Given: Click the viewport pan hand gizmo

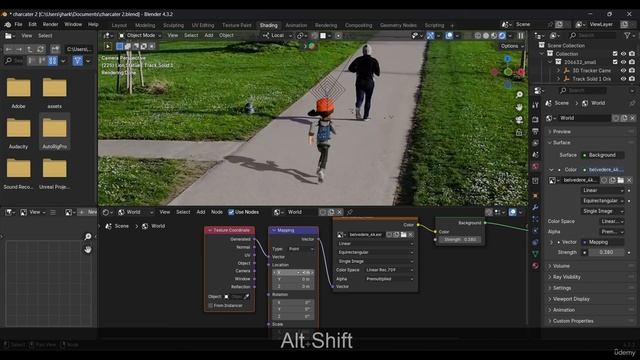Looking at the screenshot, I should click(x=519, y=107).
